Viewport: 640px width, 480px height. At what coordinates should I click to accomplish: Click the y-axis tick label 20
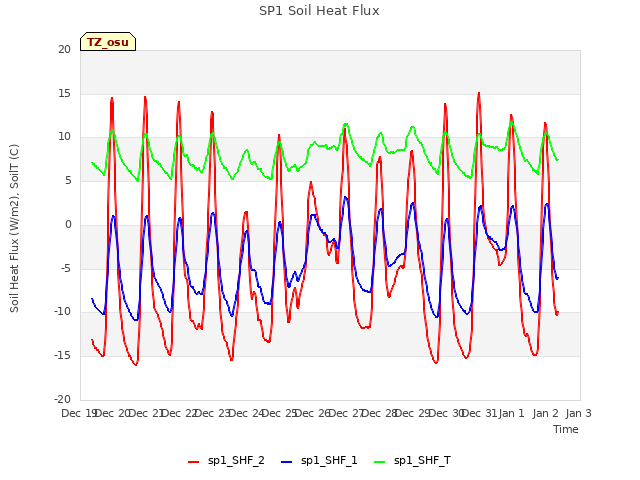[x=64, y=49]
